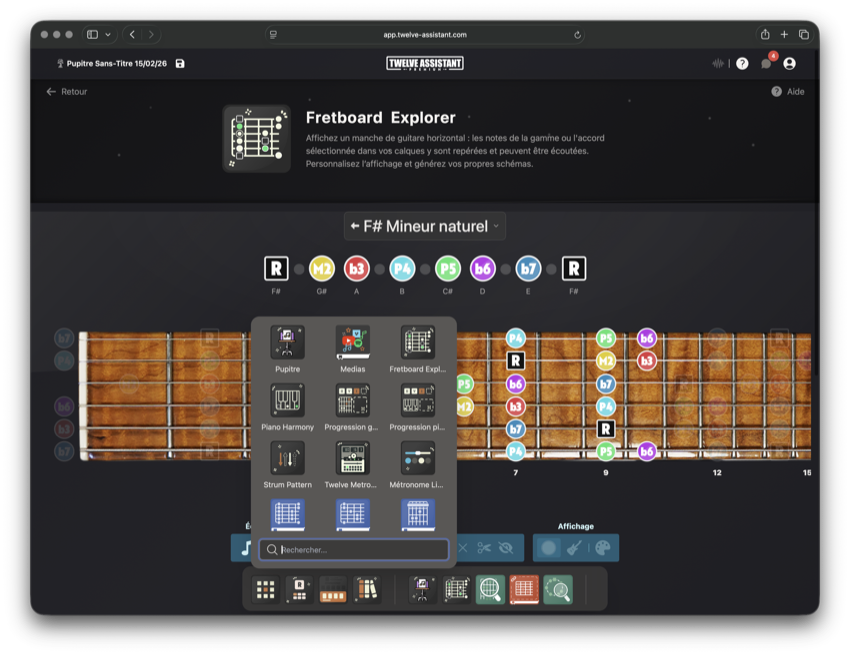Toggle the guitar view in Affichage
850x655 pixels.
pyautogui.click(x=575, y=548)
